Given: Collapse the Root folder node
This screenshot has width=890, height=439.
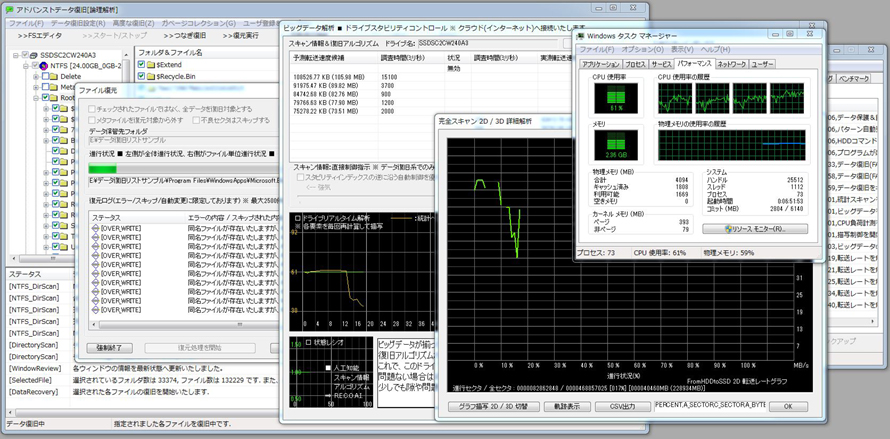Looking at the screenshot, I should tap(36, 98).
